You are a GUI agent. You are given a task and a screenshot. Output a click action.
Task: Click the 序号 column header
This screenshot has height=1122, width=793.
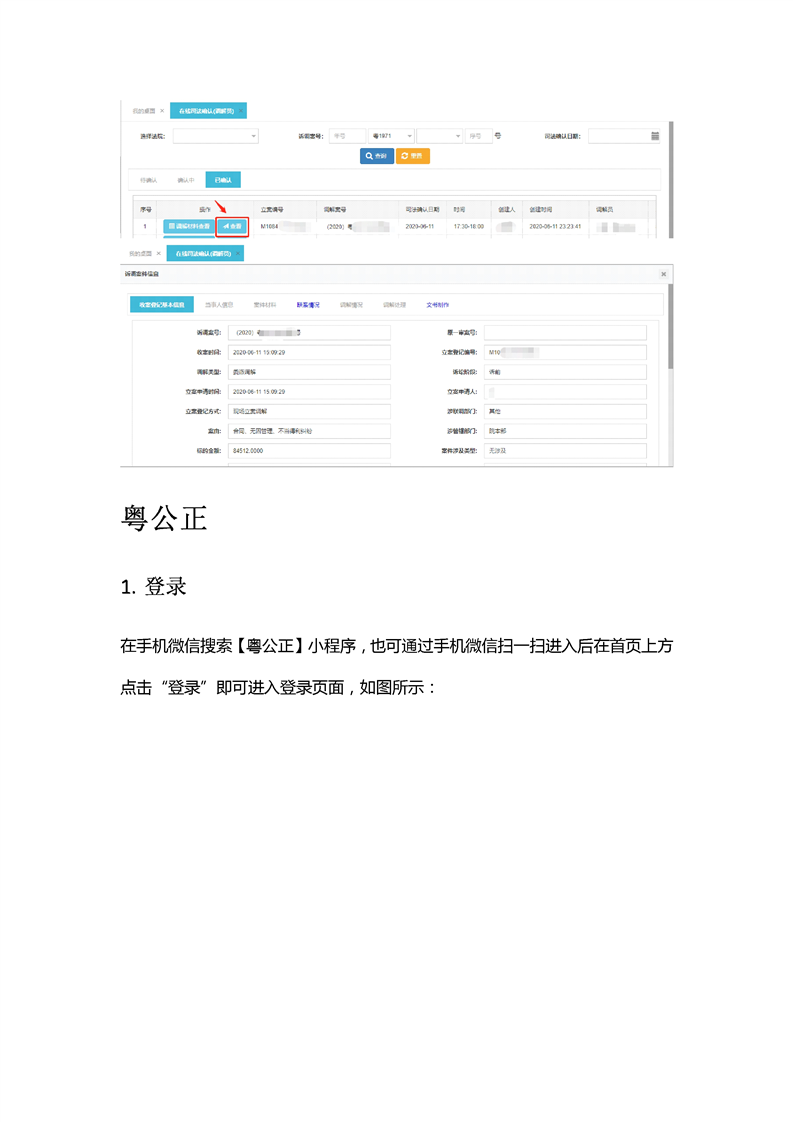click(x=146, y=210)
